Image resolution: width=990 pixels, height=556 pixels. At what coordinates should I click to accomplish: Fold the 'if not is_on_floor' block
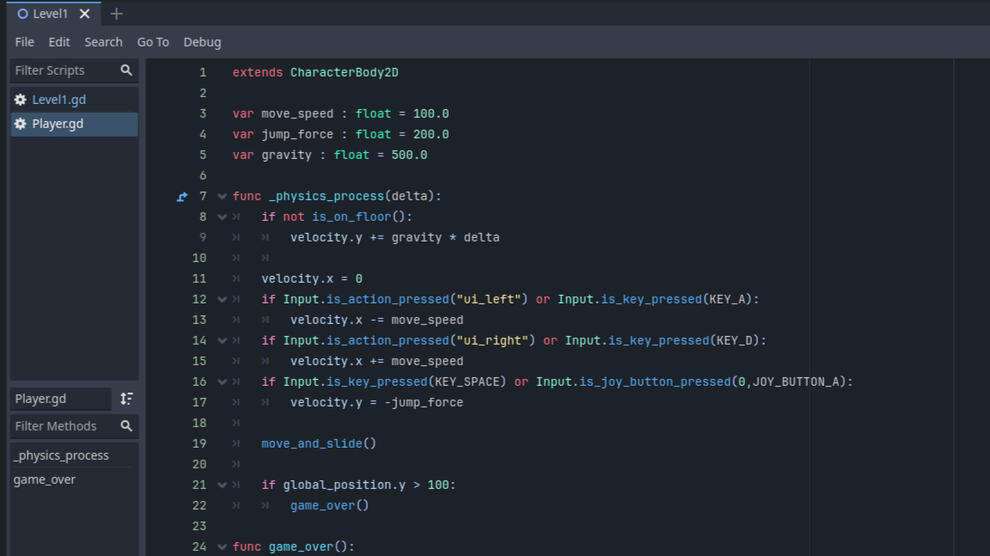click(222, 217)
